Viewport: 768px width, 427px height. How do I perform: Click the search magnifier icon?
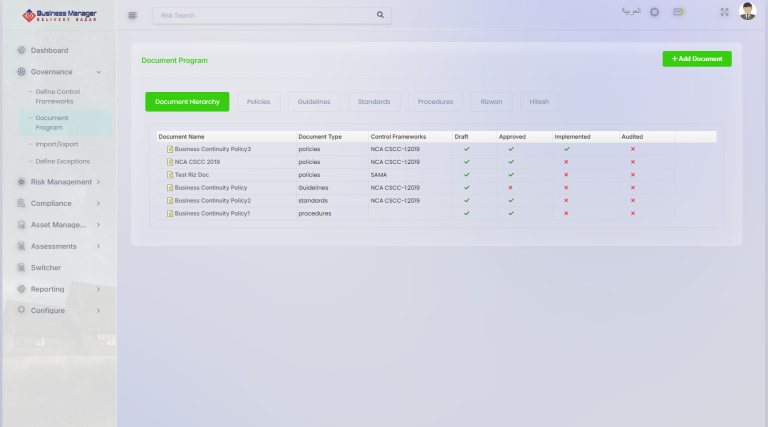[x=380, y=15]
